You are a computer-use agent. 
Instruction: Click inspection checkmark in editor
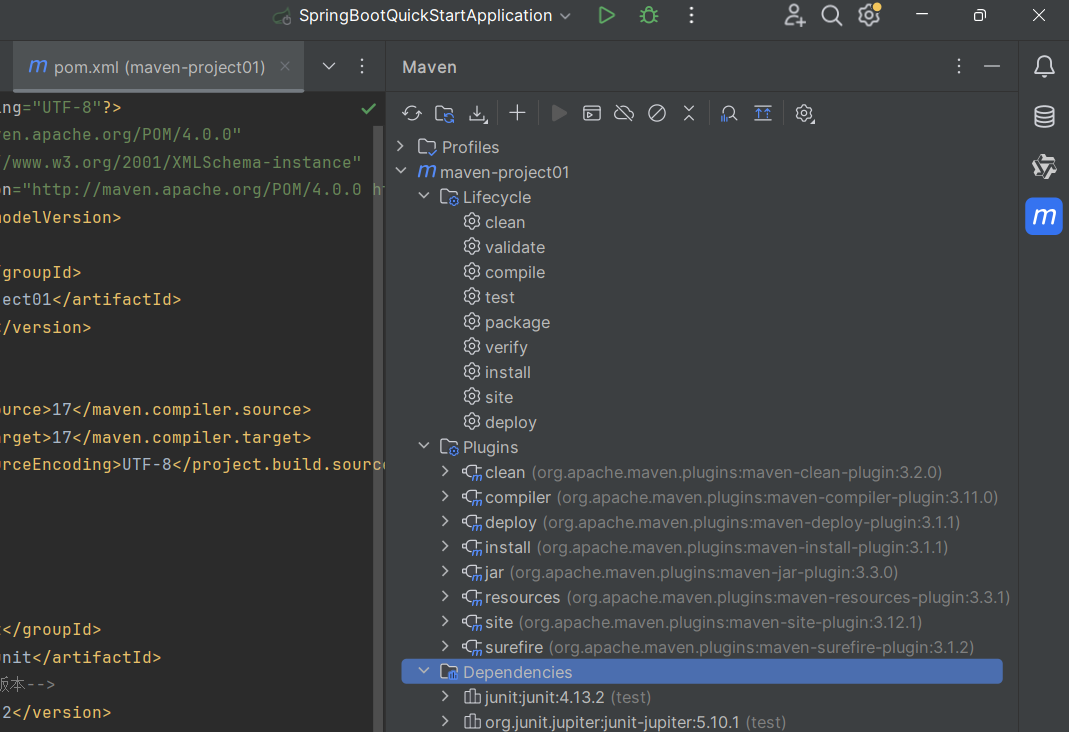click(x=369, y=108)
